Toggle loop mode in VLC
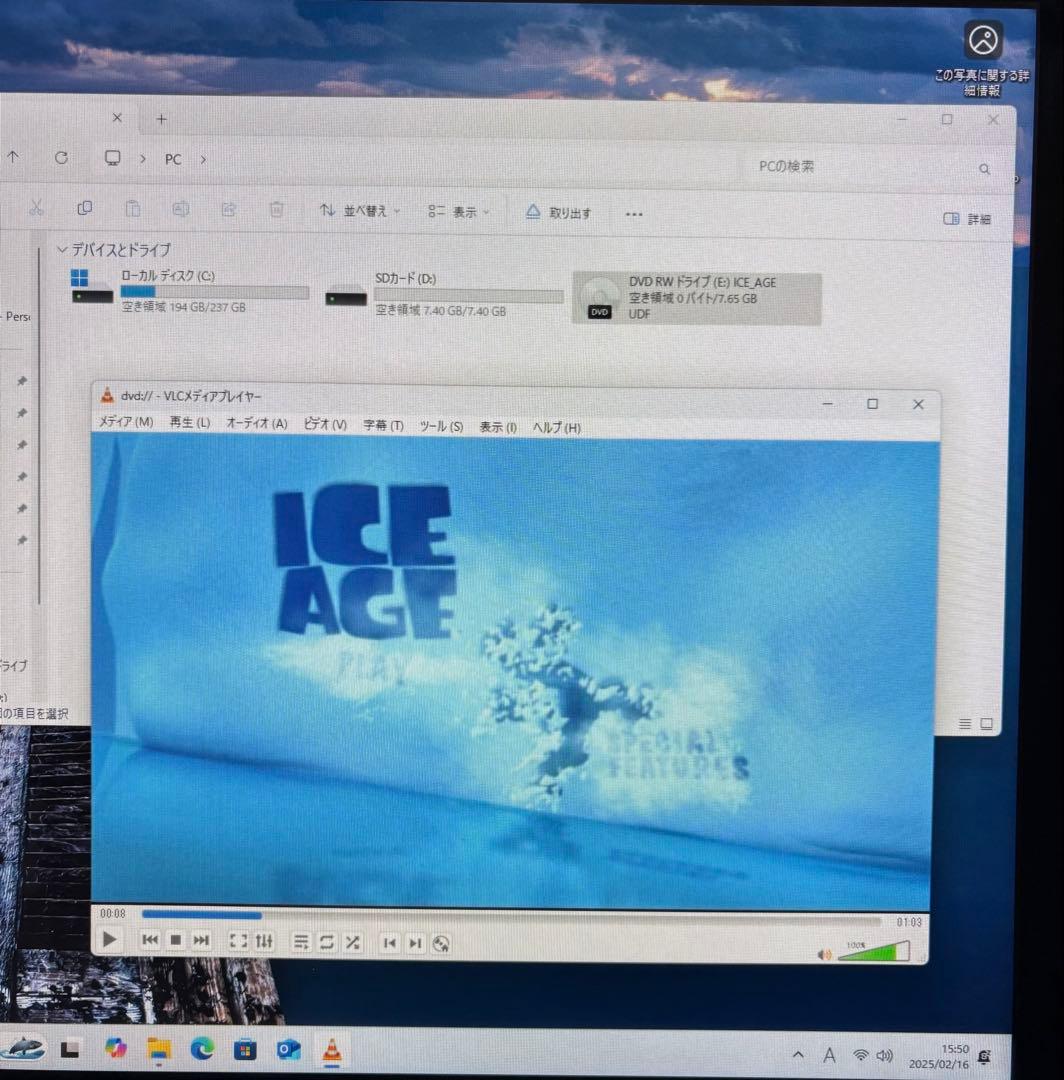 [x=327, y=942]
